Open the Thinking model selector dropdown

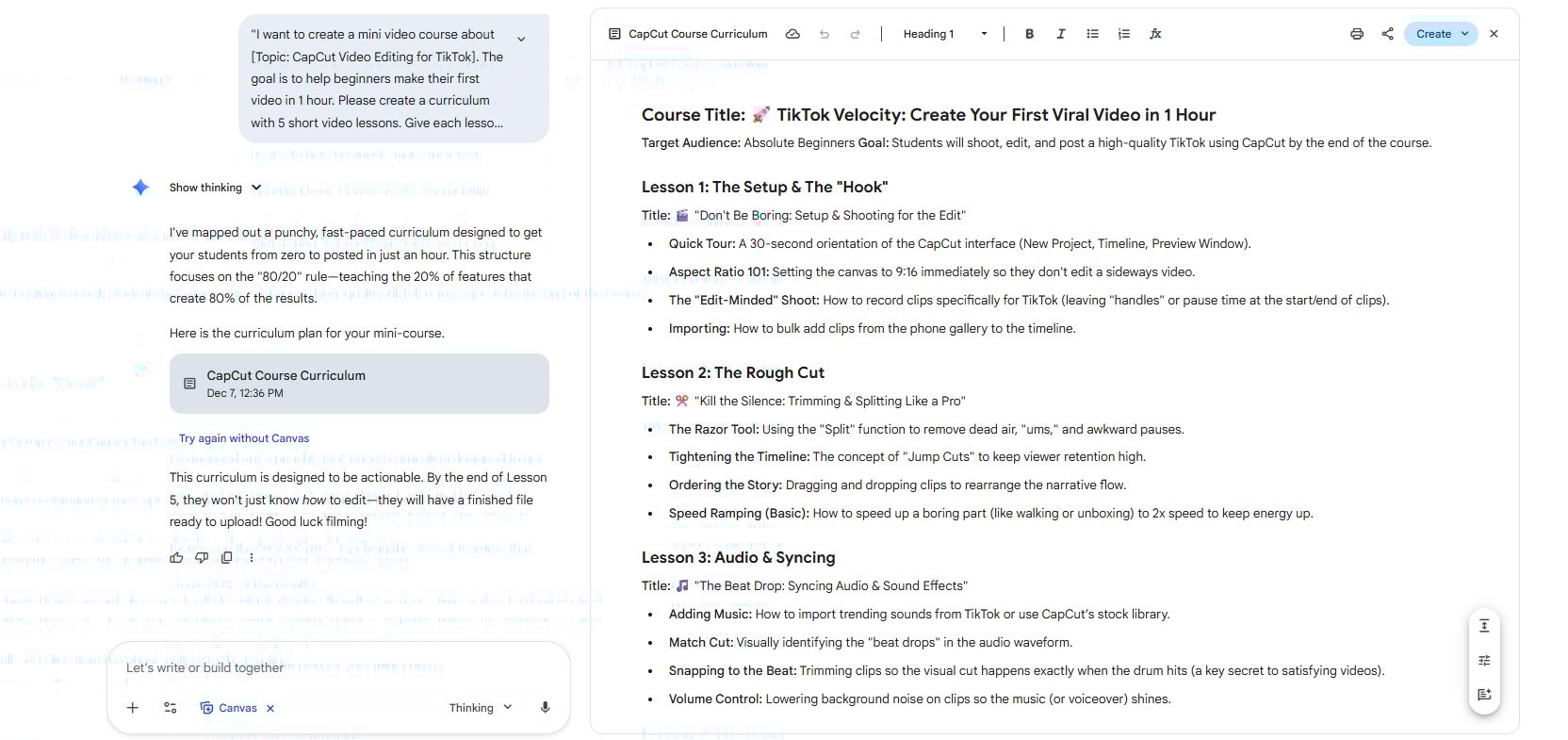481,708
